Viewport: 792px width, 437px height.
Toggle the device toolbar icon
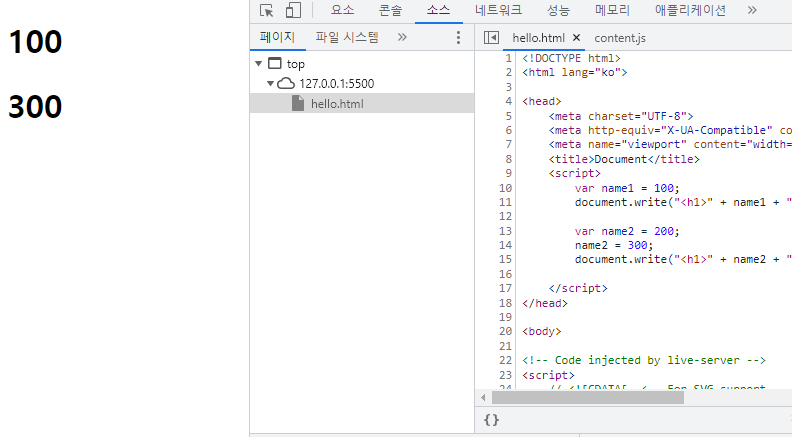293,10
